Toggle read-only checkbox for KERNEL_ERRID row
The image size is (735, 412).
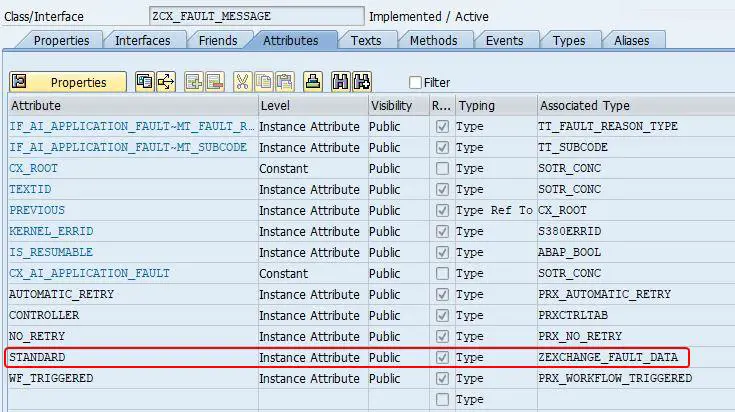click(442, 232)
